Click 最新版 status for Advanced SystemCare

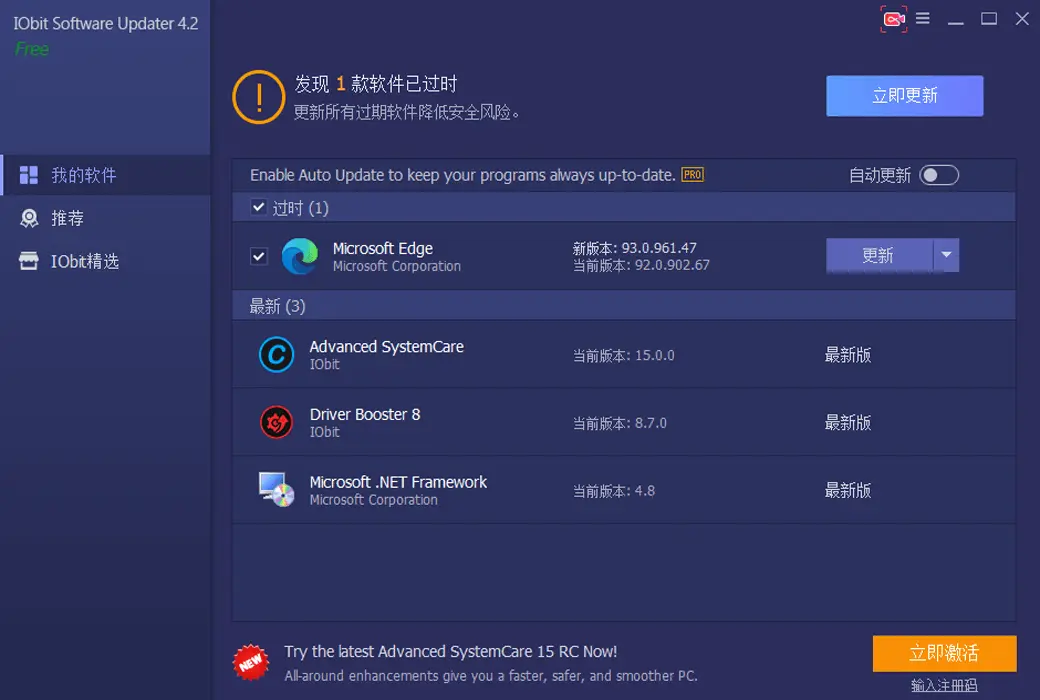tap(848, 355)
